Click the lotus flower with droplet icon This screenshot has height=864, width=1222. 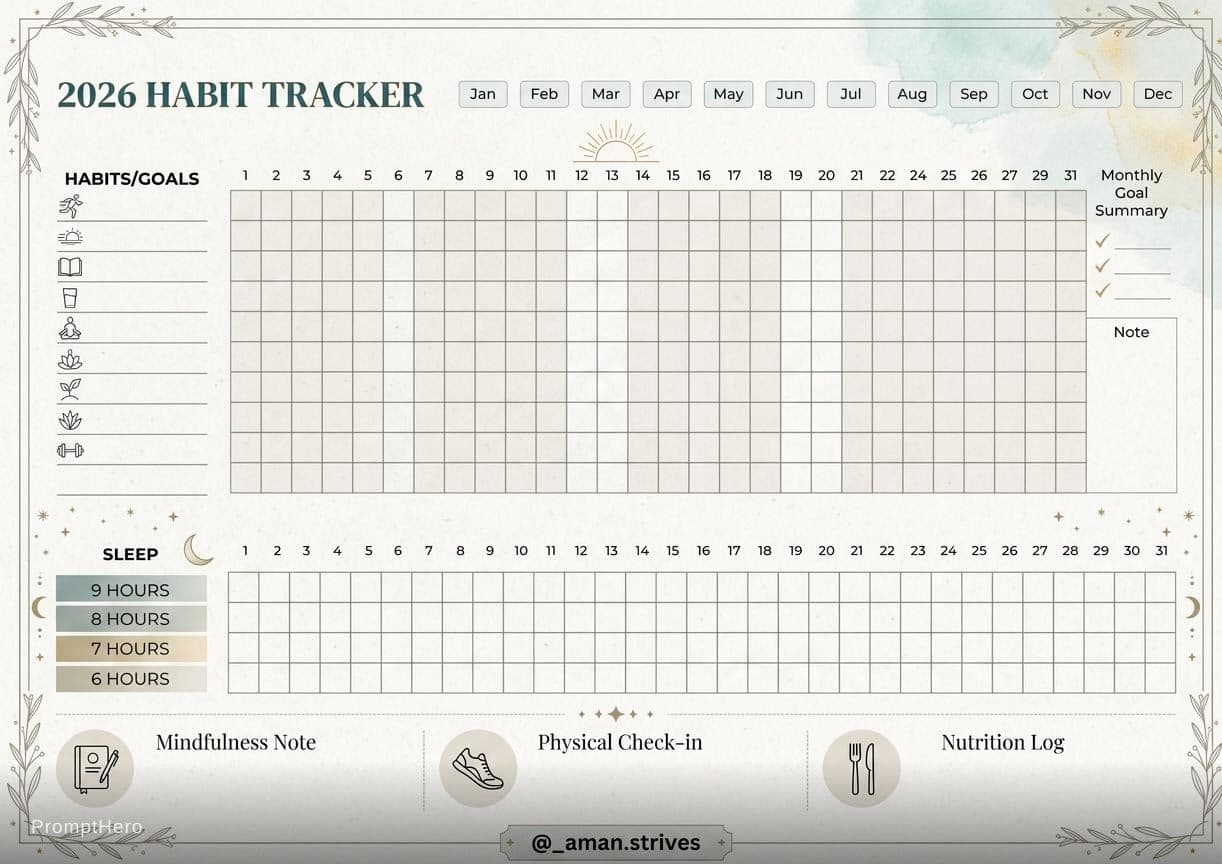[x=70, y=360]
